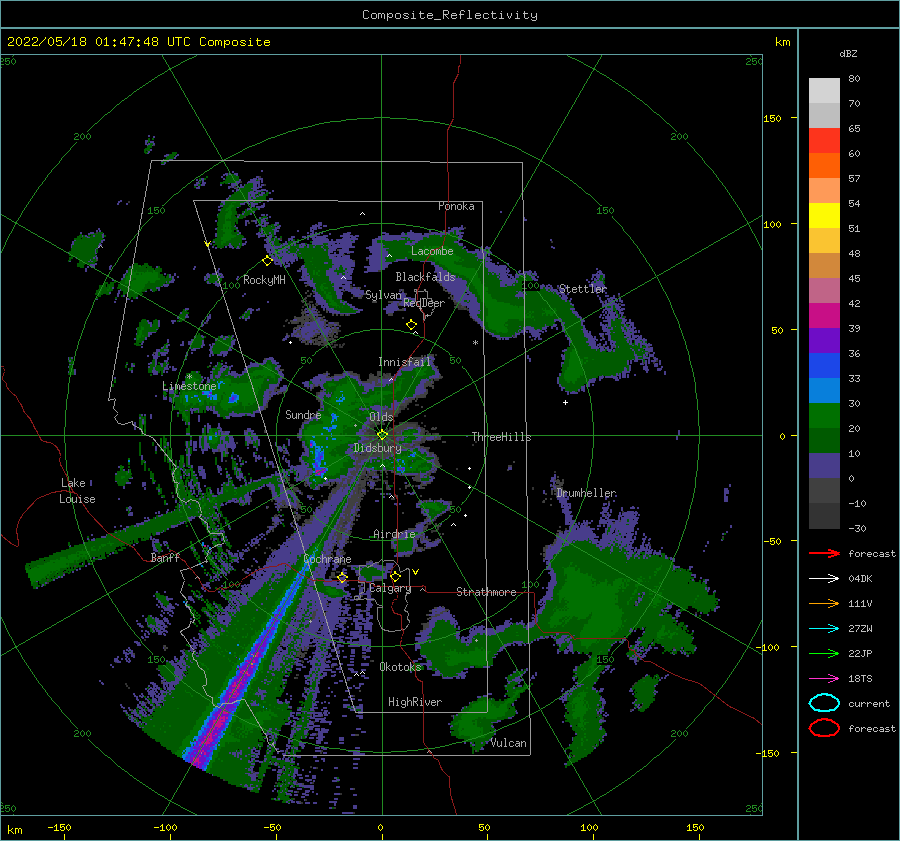The image size is (900, 841).
Task: Click the Ponoka city label
Action: (x=456, y=206)
